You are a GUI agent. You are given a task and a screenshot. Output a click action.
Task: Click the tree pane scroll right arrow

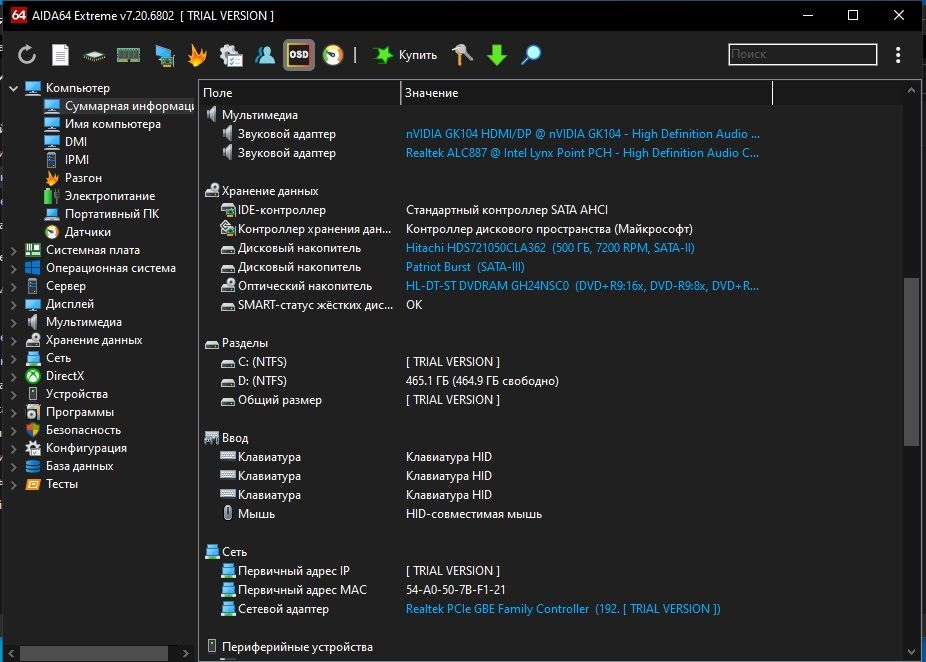185,653
